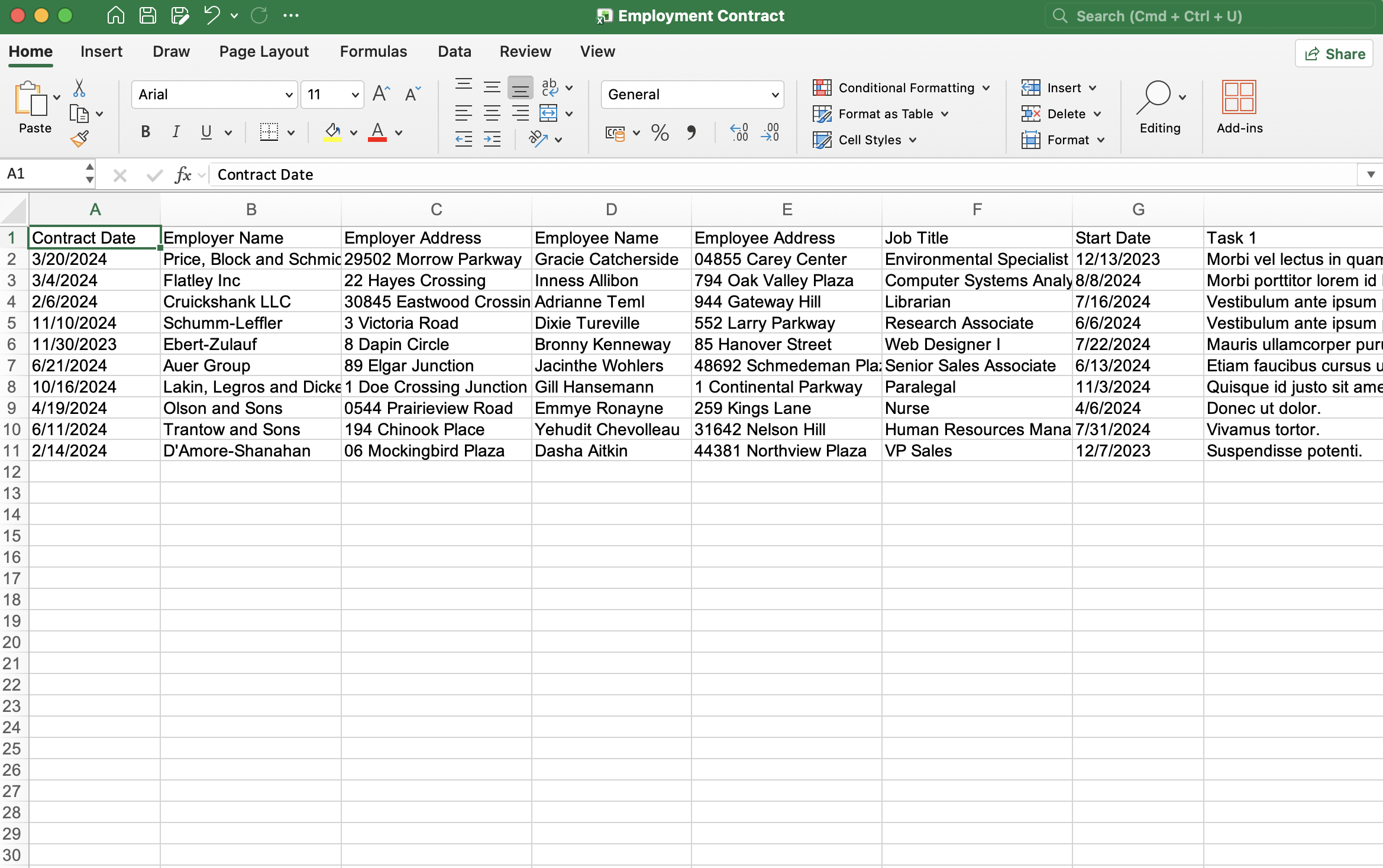Apply italic formatting
This screenshot has width=1383, height=868.
[x=176, y=132]
